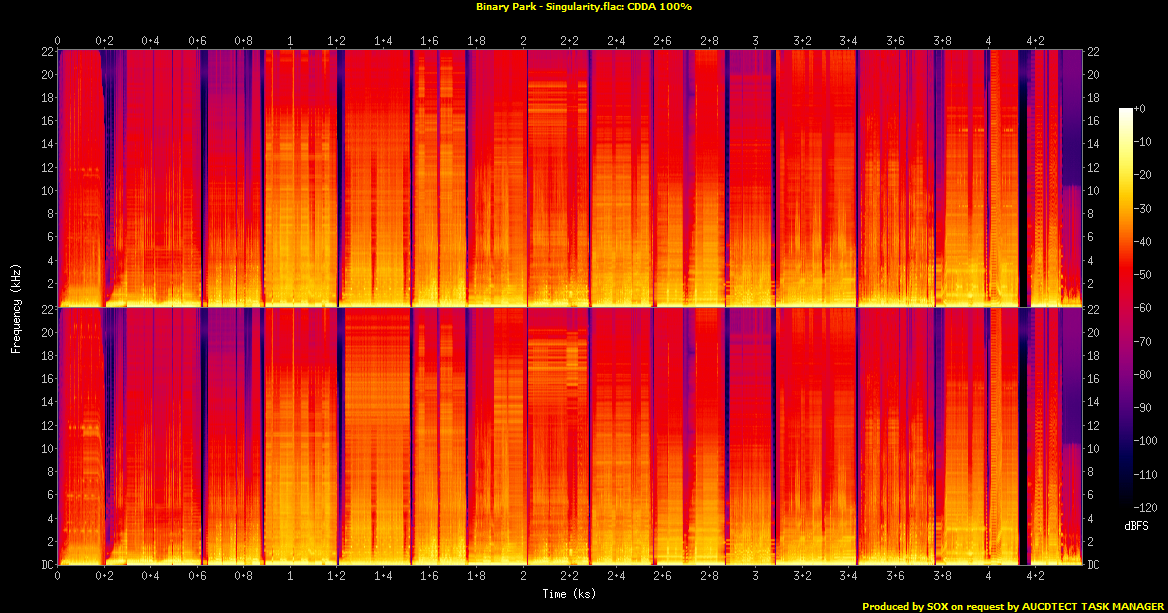
Task: Click the 0•6 tick on the top time axis
Action: (197, 41)
